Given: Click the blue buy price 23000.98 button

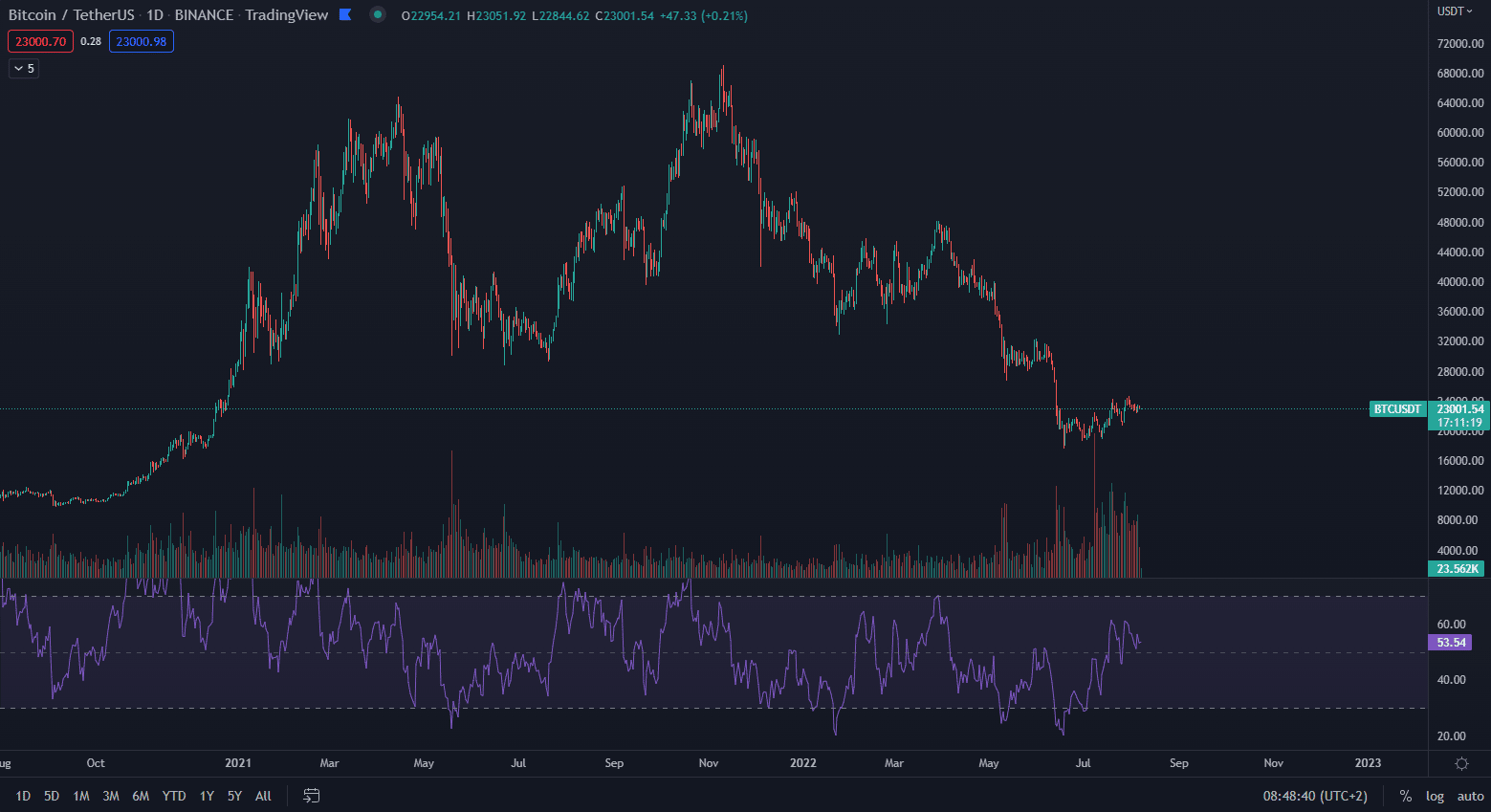Looking at the screenshot, I should pyautogui.click(x=141, y=42).
